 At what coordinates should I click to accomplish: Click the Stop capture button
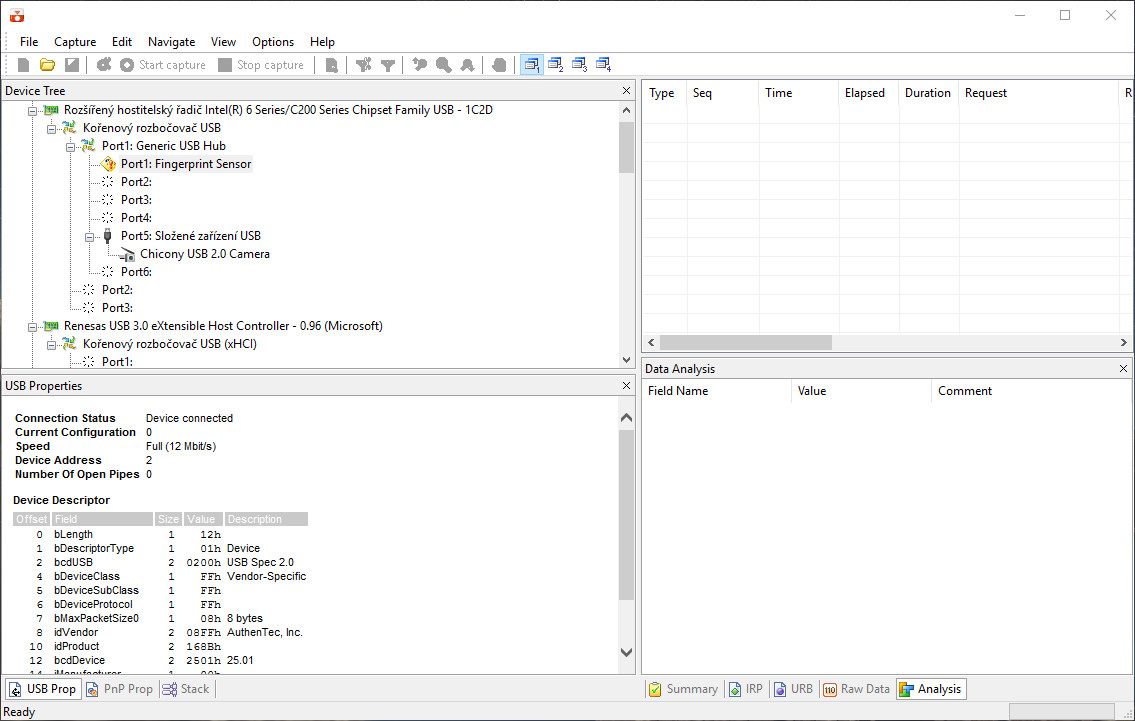pyautogui.click(x=261, y=65)
